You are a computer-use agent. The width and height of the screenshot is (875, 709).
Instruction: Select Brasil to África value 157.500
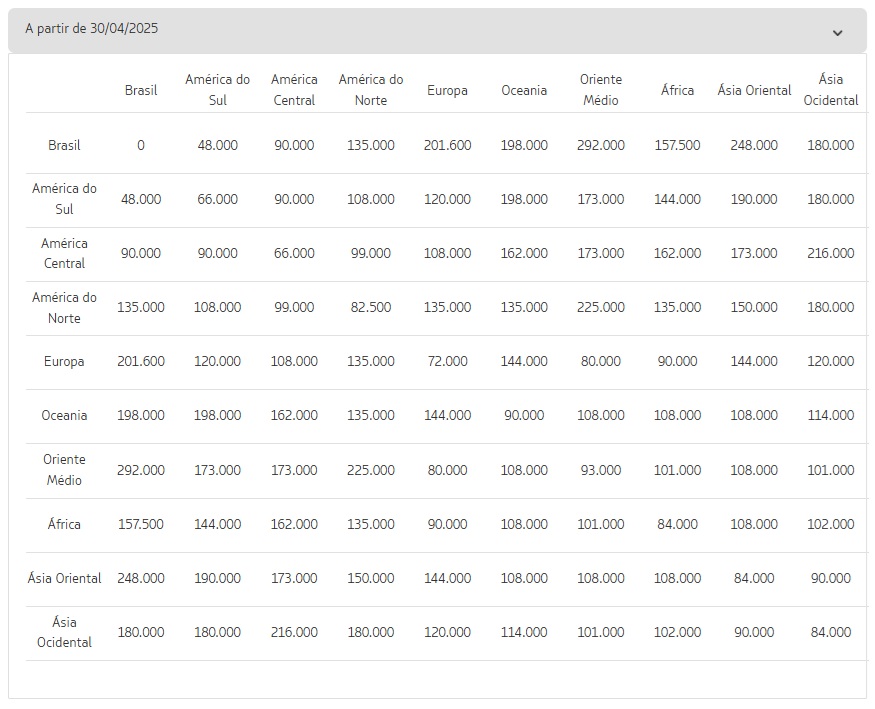(677, 146)
